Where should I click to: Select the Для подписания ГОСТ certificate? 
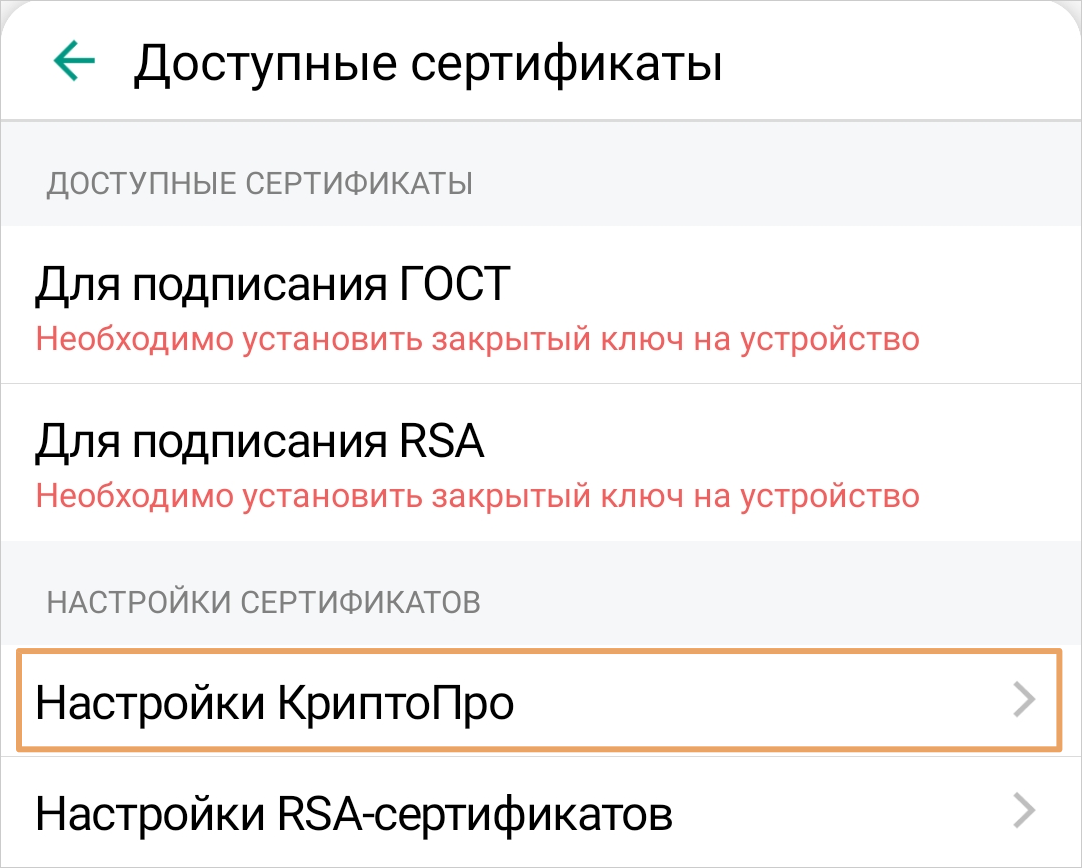point(272,284)
